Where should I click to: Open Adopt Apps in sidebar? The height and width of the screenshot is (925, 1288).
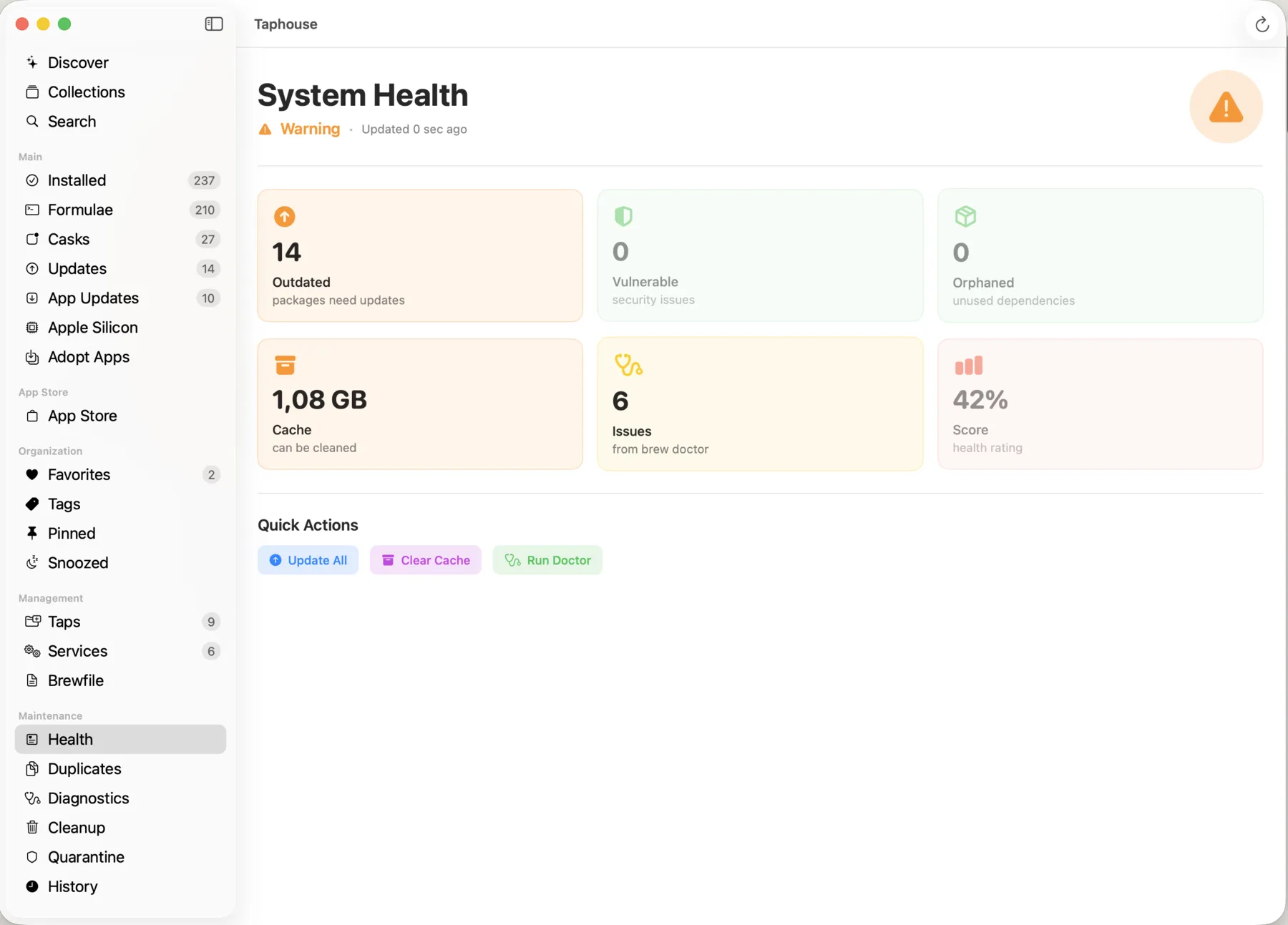pyautogui.click(x=120, y=356)
